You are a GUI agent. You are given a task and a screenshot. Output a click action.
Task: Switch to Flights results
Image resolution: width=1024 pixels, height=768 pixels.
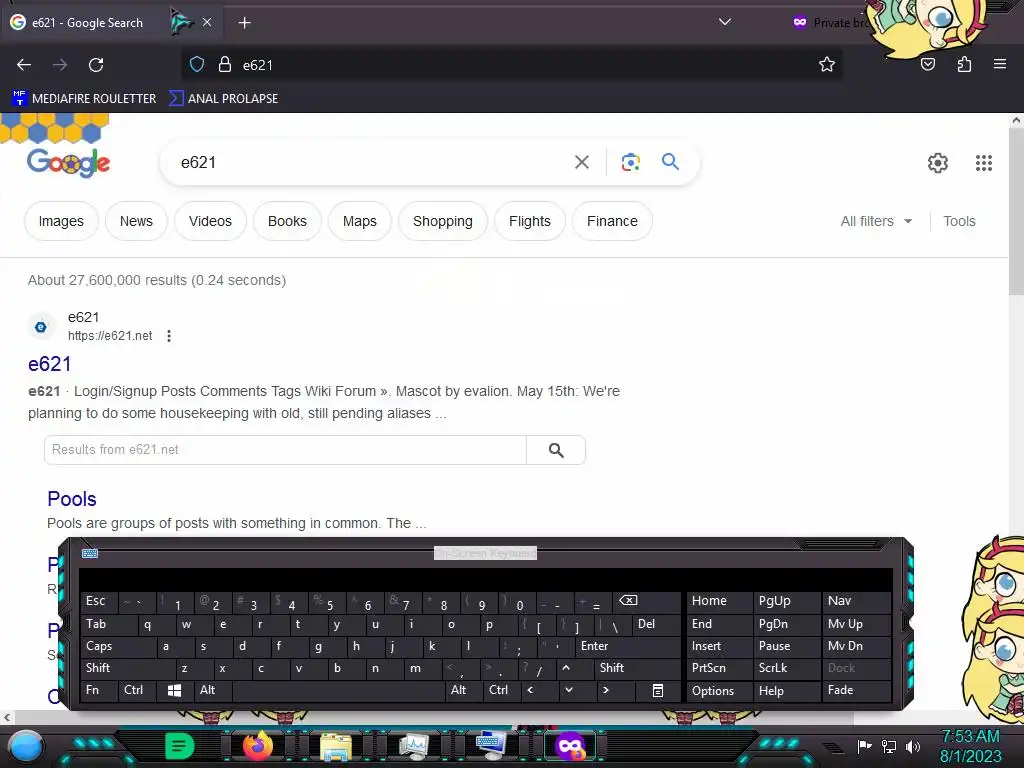tap(530, 221)
